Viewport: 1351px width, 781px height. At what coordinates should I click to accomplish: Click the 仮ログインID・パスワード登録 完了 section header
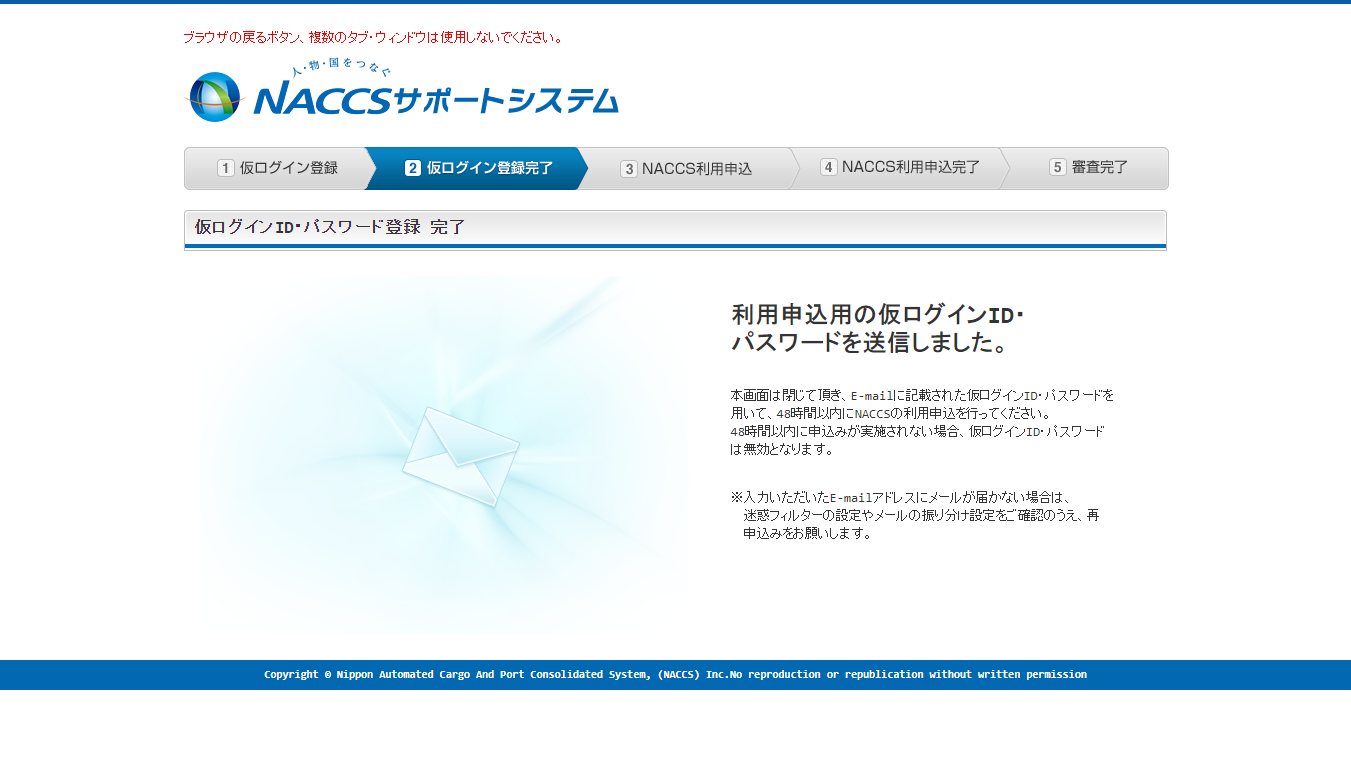pyautogui.click(x=330, y=227)
